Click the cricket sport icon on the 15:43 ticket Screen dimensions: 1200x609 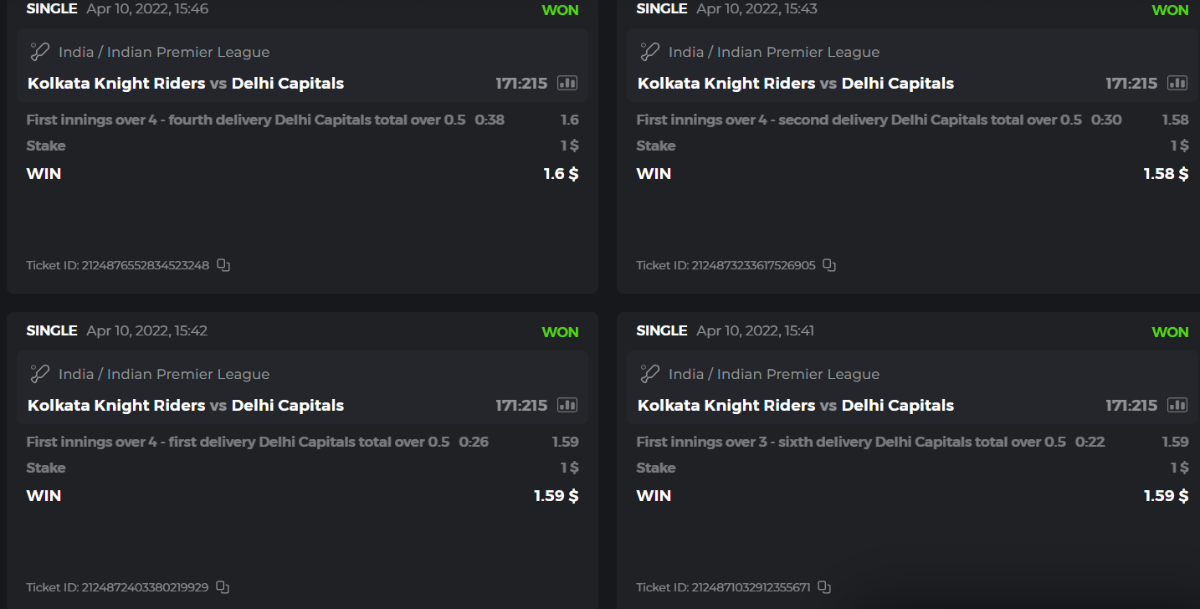pos(649,52)
